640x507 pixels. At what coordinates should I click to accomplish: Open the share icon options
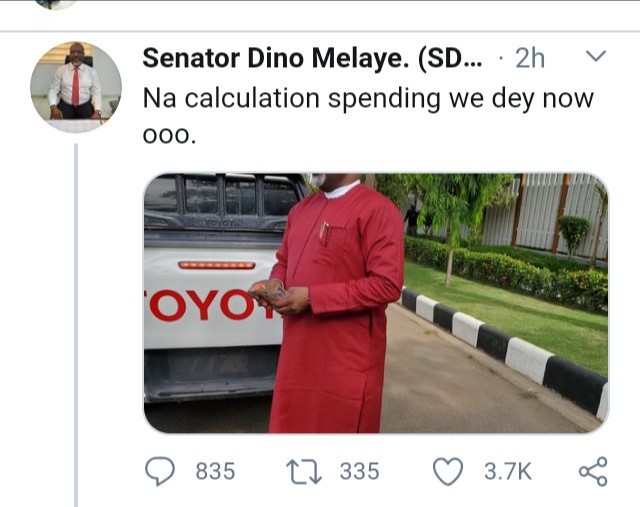tap(593, 471)
